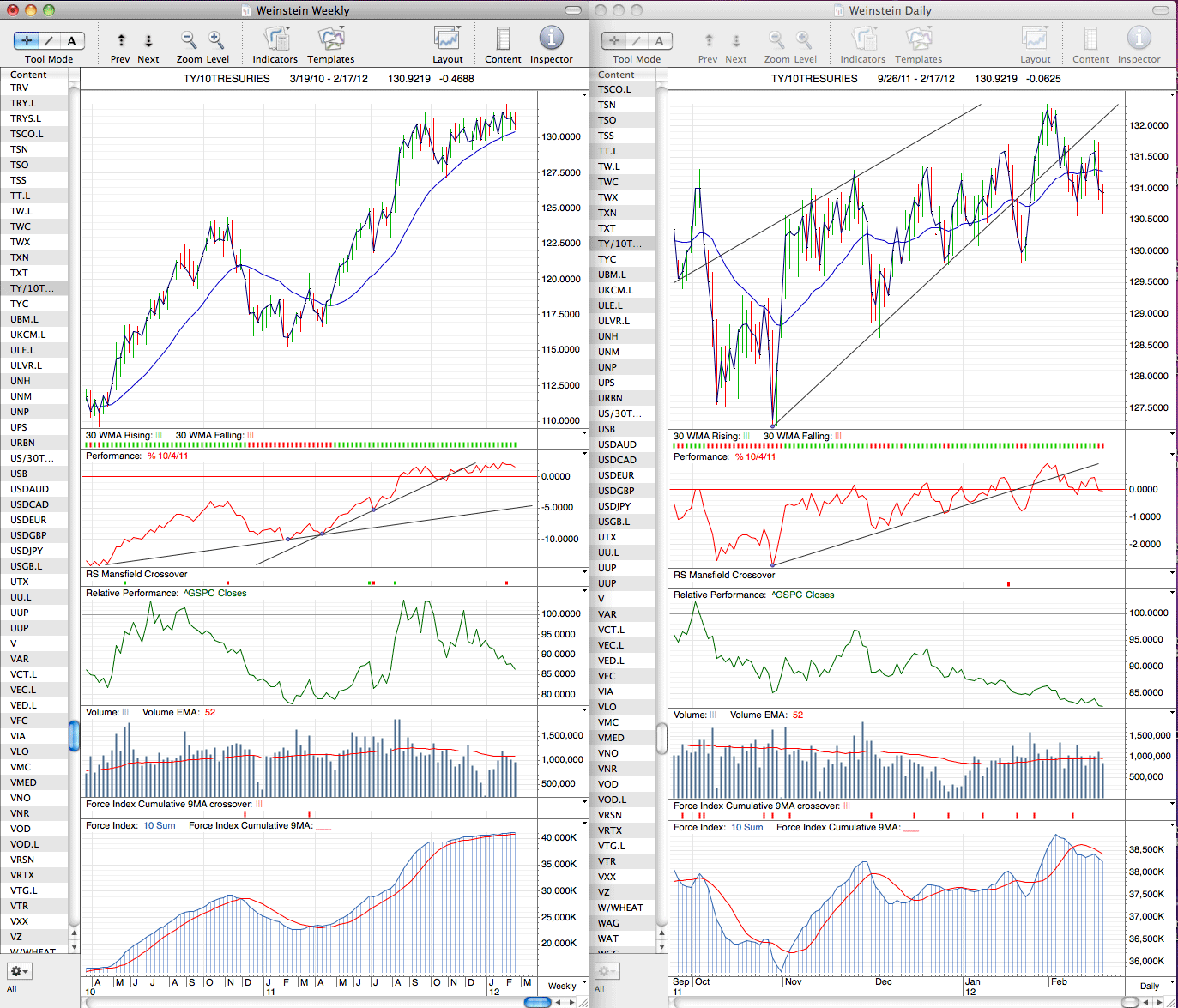Expand Daily Force Index panel options arrow

pyautogui.click(x=1172, y=825)
